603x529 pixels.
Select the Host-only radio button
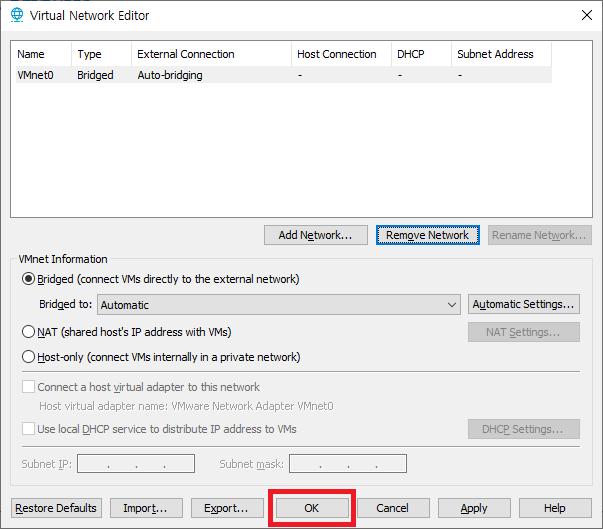pyautogui.click(x=28, y=357)
